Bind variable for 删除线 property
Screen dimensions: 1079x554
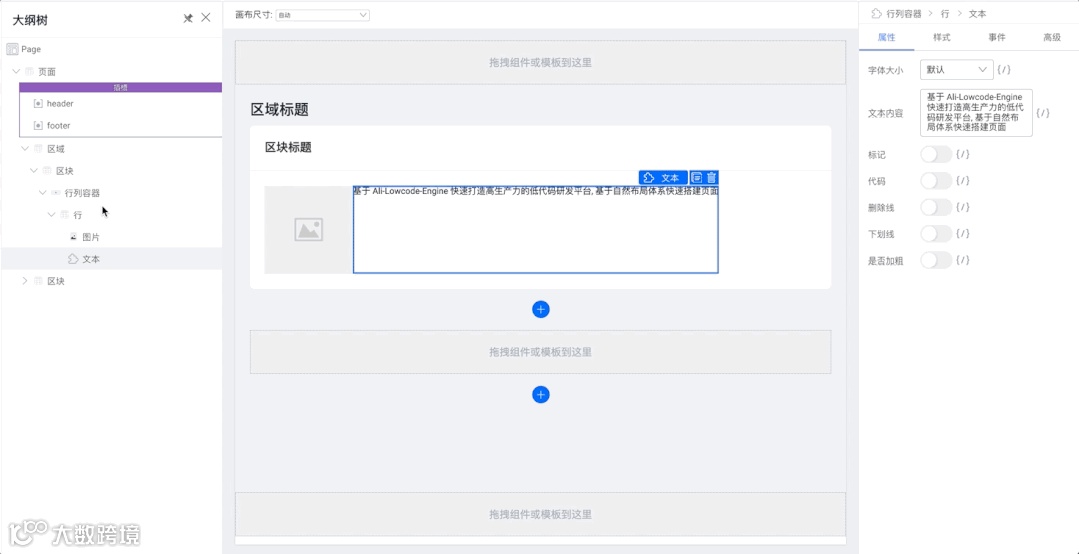[963, 207]
